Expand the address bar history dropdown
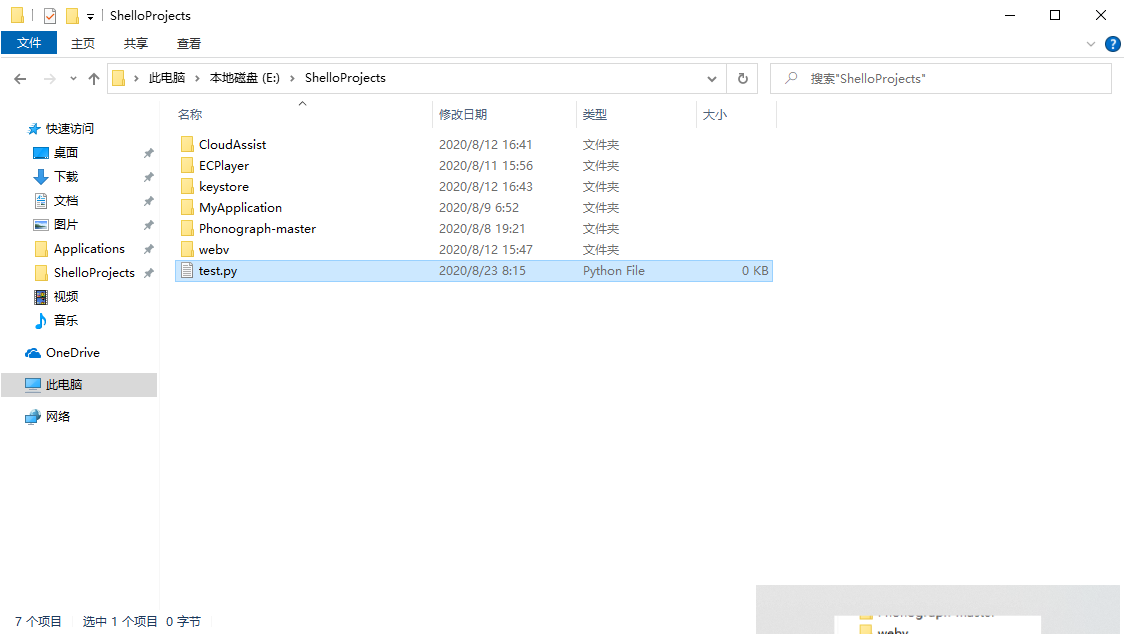1125x634 pixels. click(712, 78)
